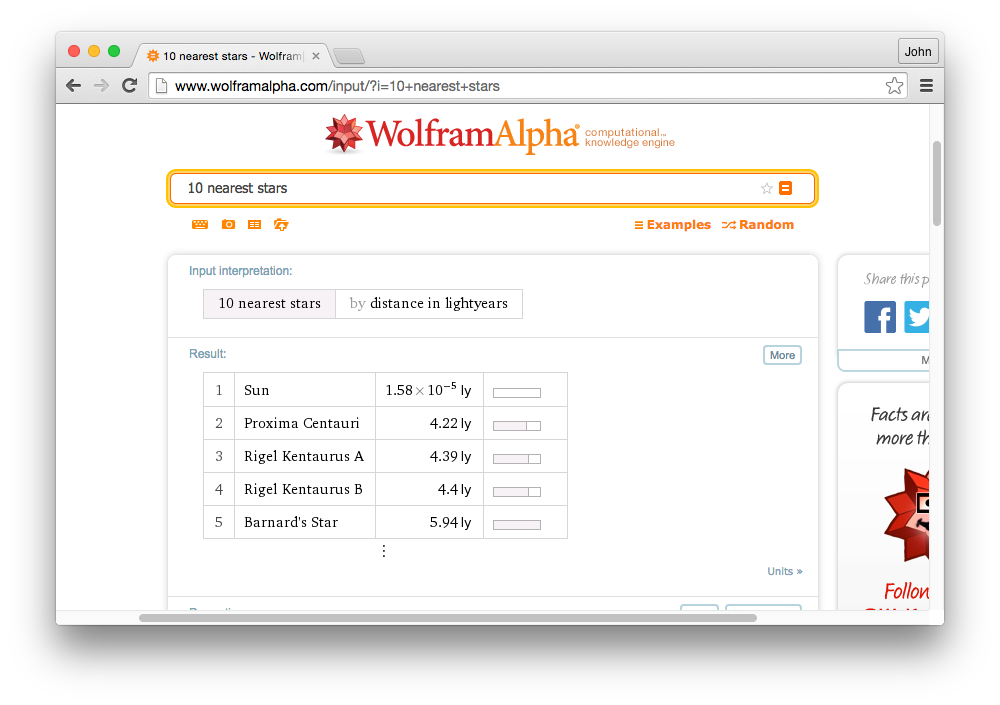The width and height of the screenshot is (1000, 705).
Task: Click the red Wolfram mascot image in the sidebar
Action: click(906, 515)
